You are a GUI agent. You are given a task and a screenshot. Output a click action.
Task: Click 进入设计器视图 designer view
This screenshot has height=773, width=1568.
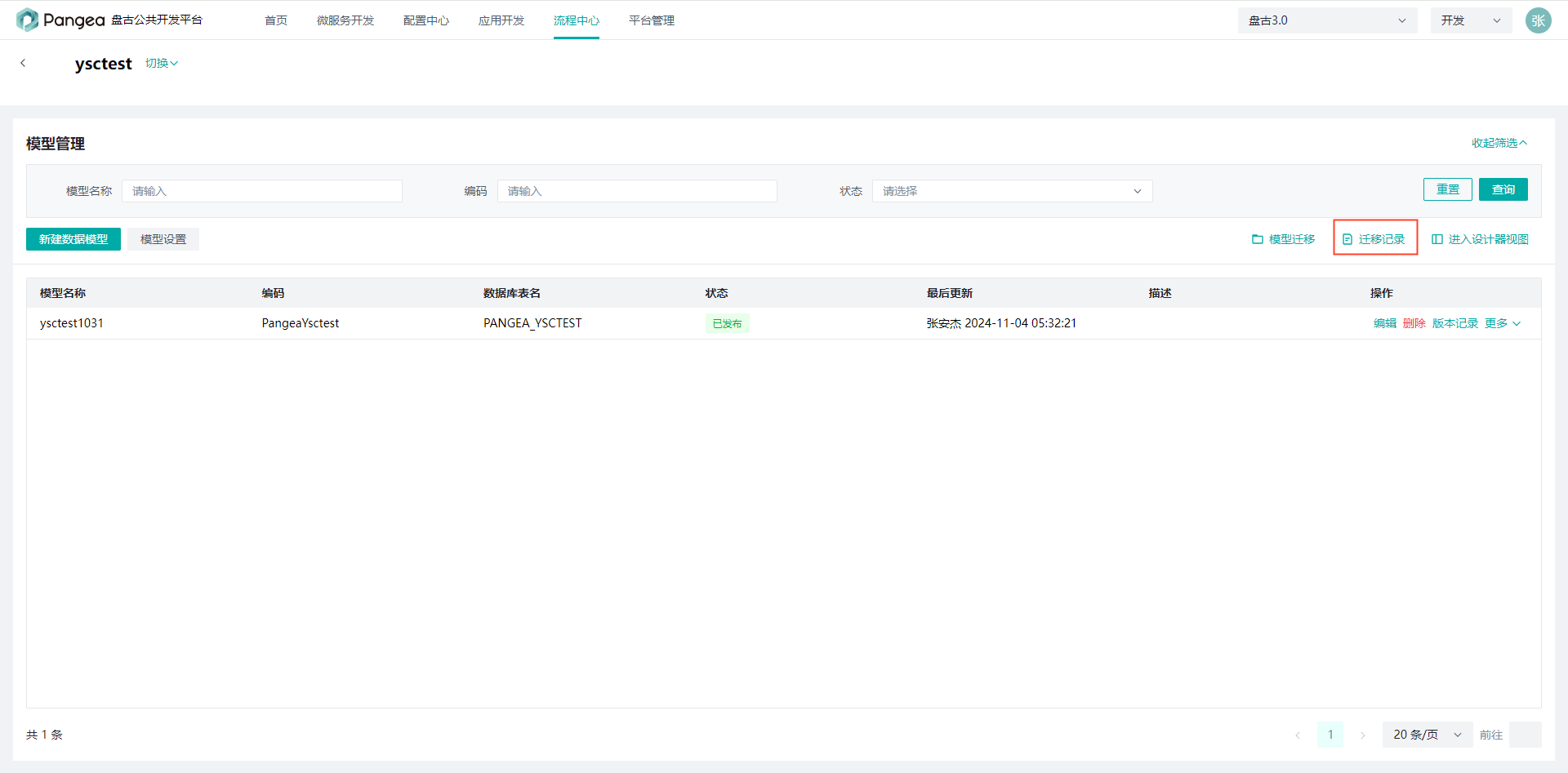[x=1480, y=239]
